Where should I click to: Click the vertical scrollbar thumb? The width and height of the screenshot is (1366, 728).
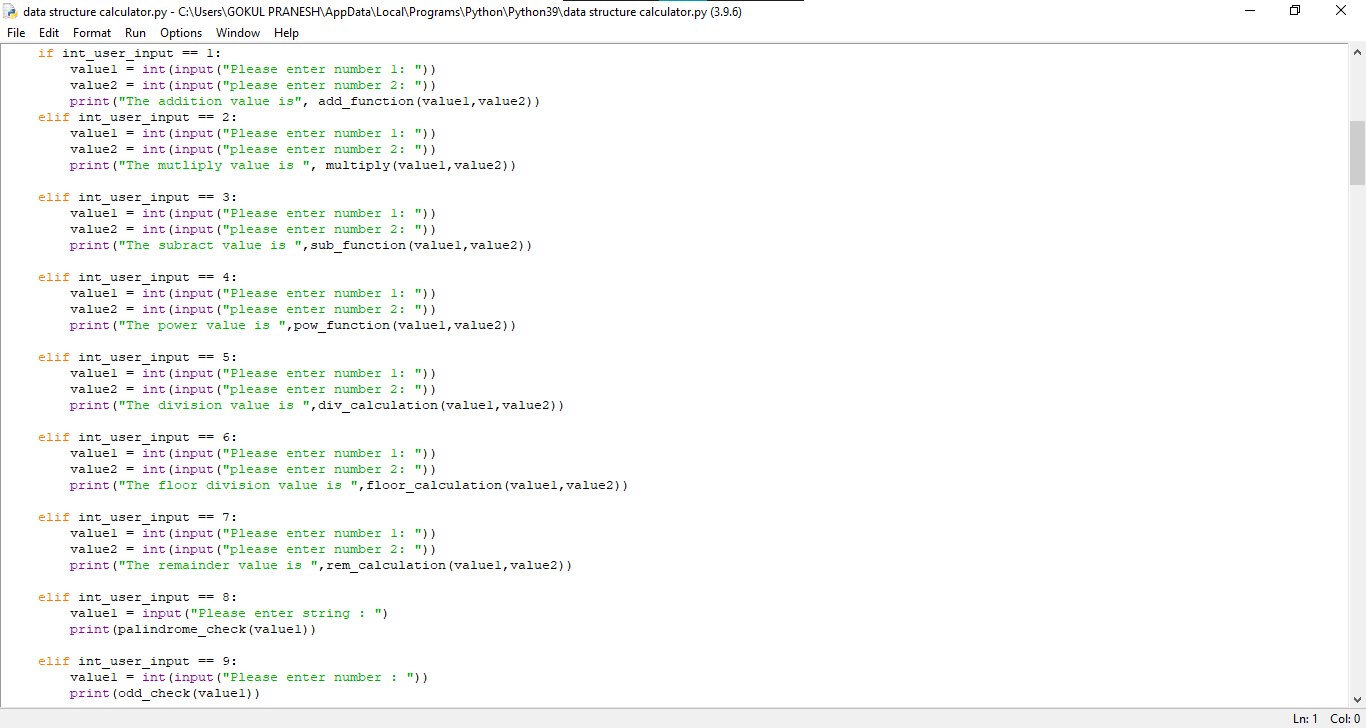tap(1357, 153)
